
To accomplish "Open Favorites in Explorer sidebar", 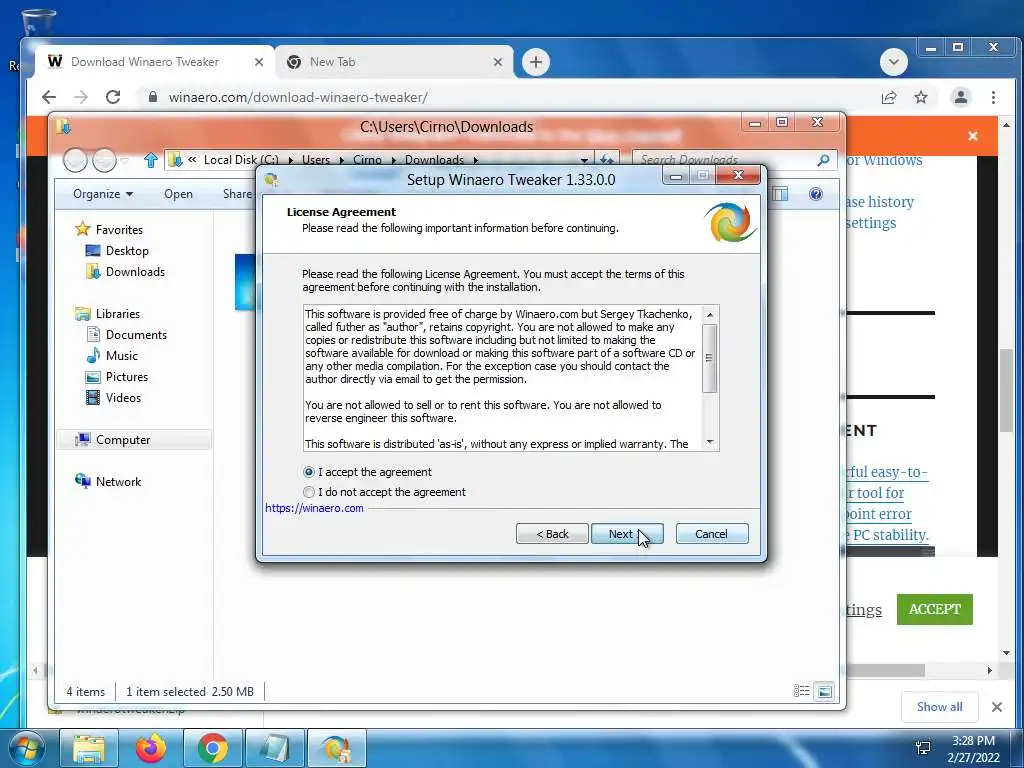I will pyautogui.click(x=119, y=229).
